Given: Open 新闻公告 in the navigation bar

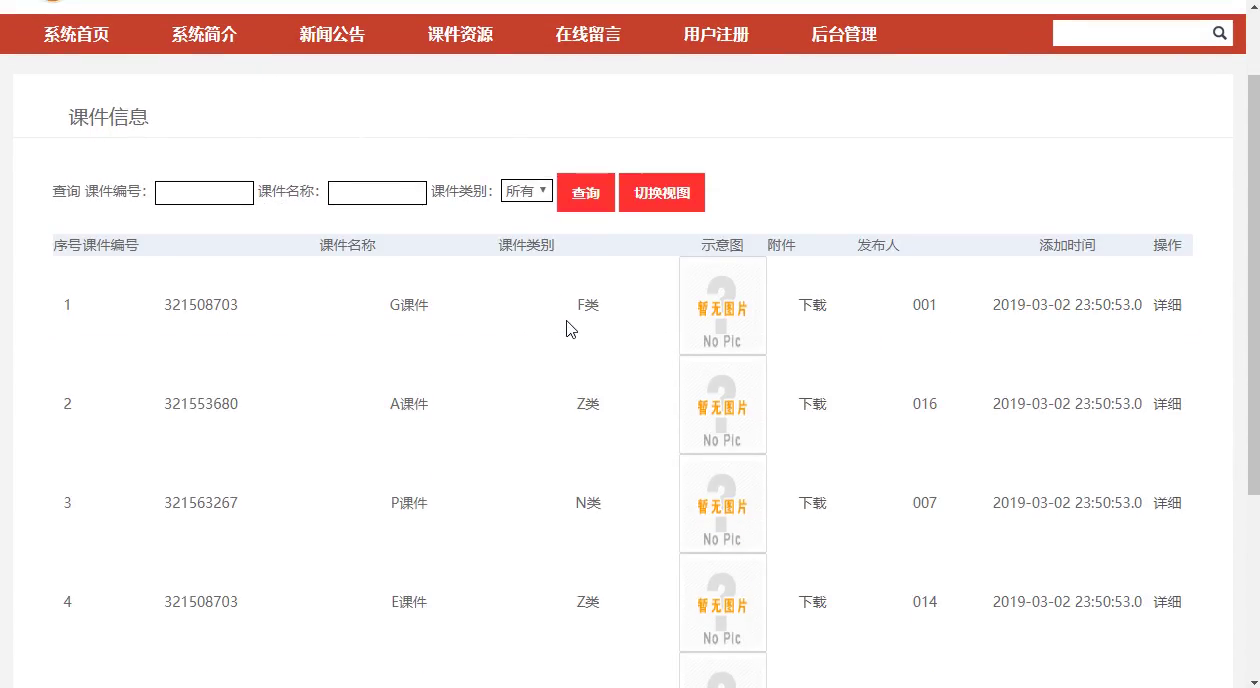Looking at the screenshot, I should 332,34.
